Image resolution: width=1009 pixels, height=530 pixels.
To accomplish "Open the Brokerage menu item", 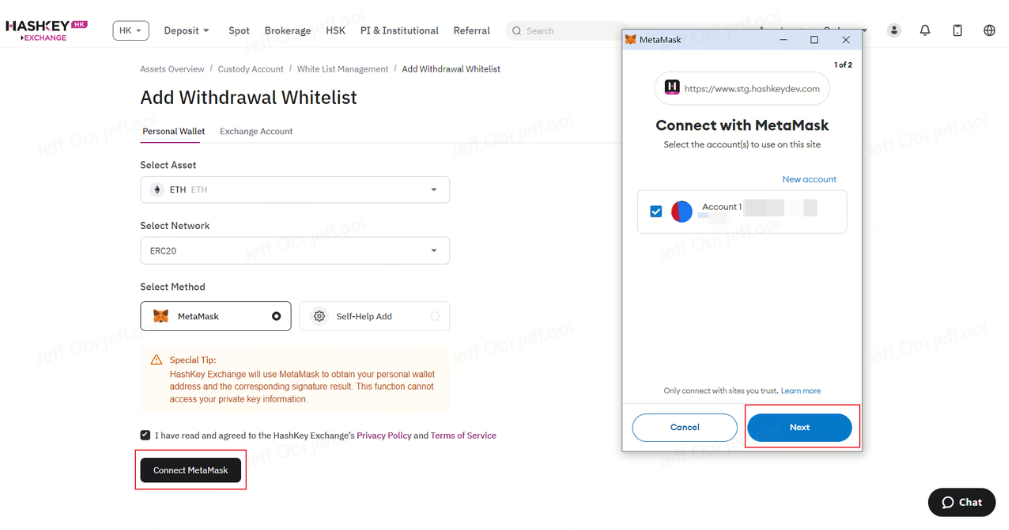I will 288,30.
